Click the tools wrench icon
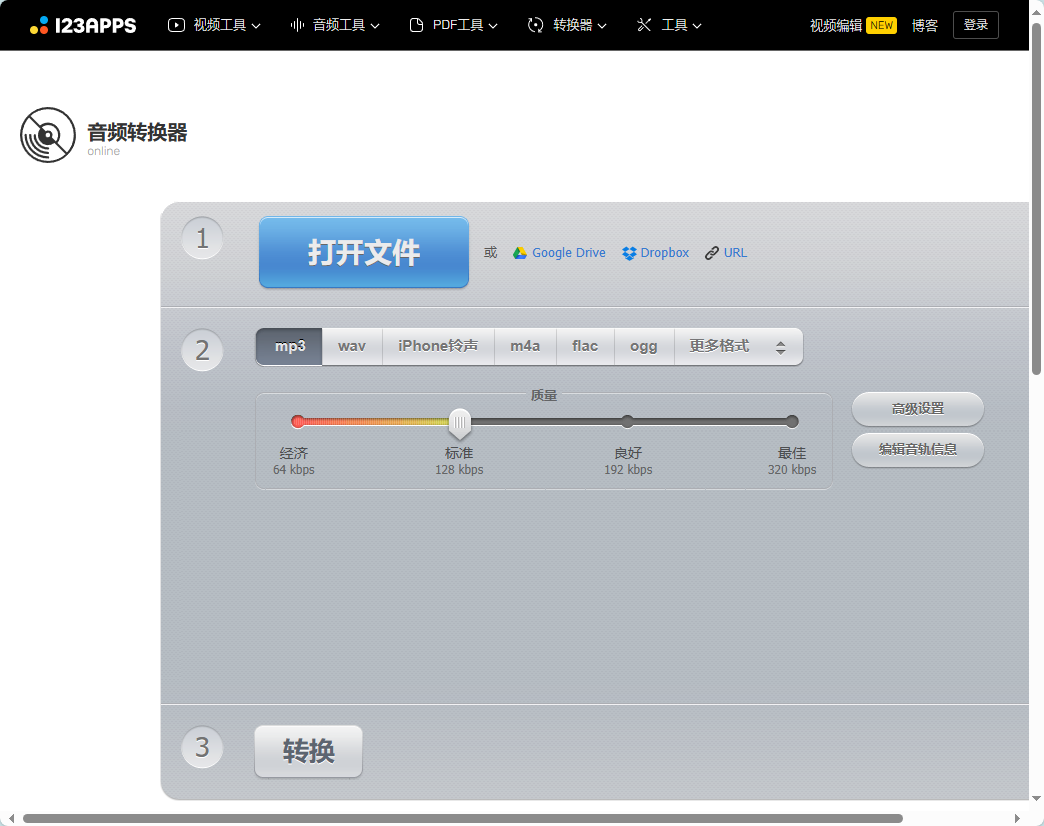The image size is (1044, 826). (x=644, y=25)
